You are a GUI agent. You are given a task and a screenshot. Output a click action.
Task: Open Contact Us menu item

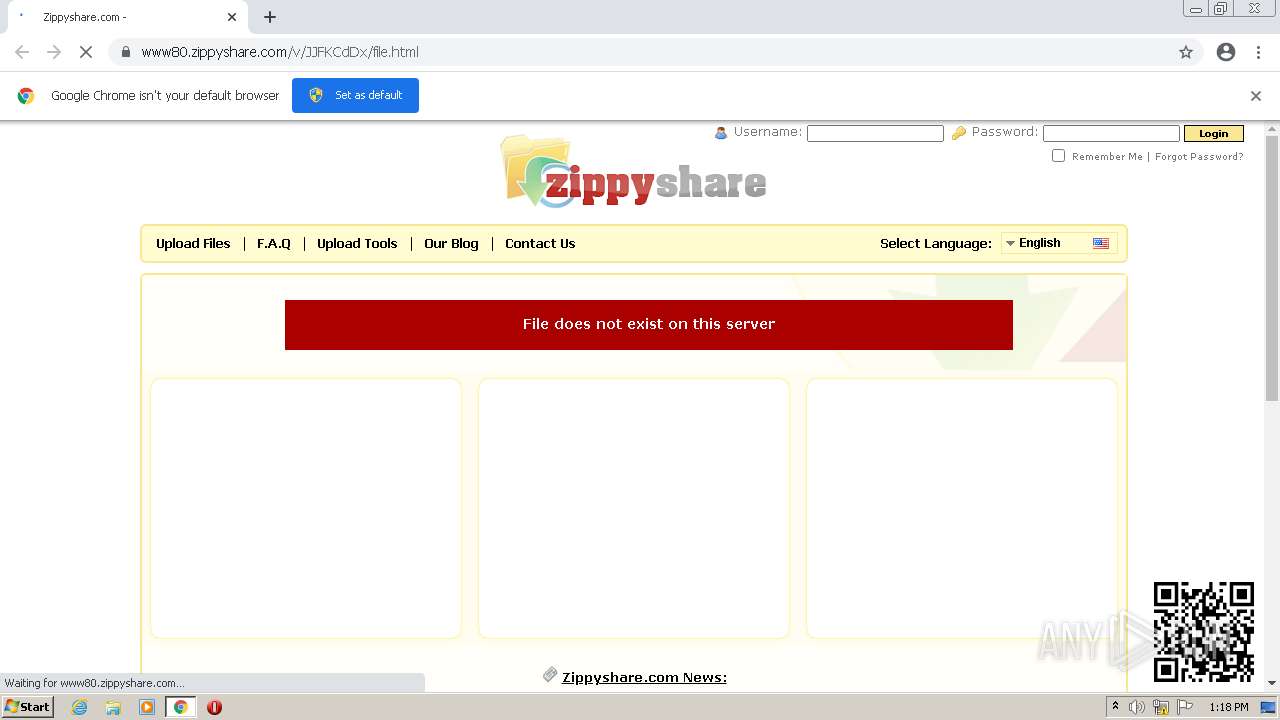(540, 243)
